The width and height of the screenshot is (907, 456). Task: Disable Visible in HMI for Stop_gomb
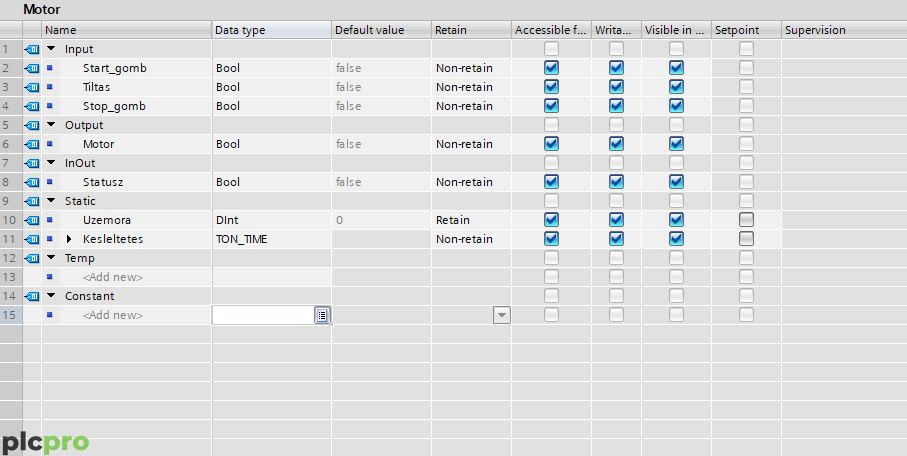coord(676,106)
